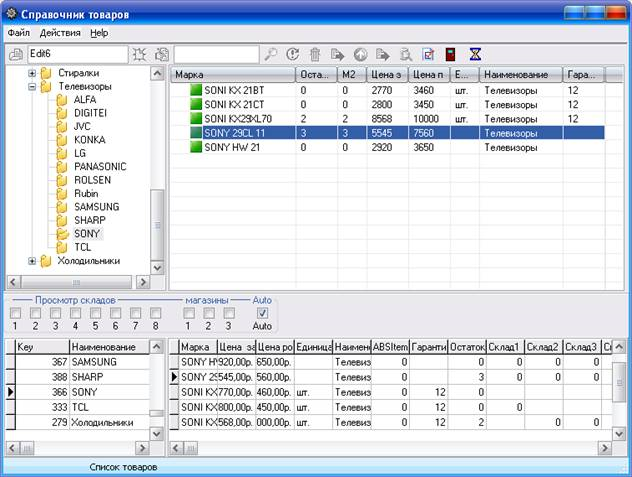
Task: Check warehouse checkbox 8 in Просмотр складов
Action: coord(156,313)
